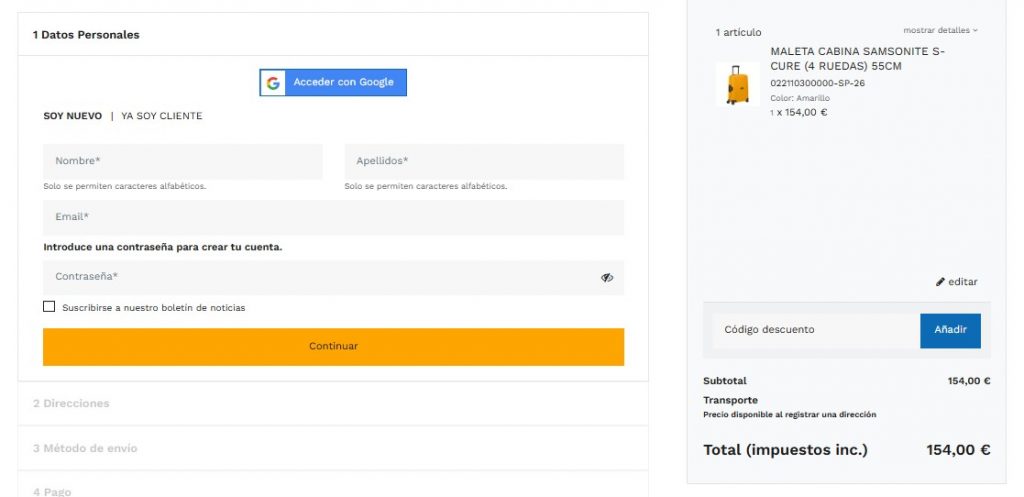Click the pencil edit icon in cart
The image size is (1024, 497).
[x=940, y=282]
